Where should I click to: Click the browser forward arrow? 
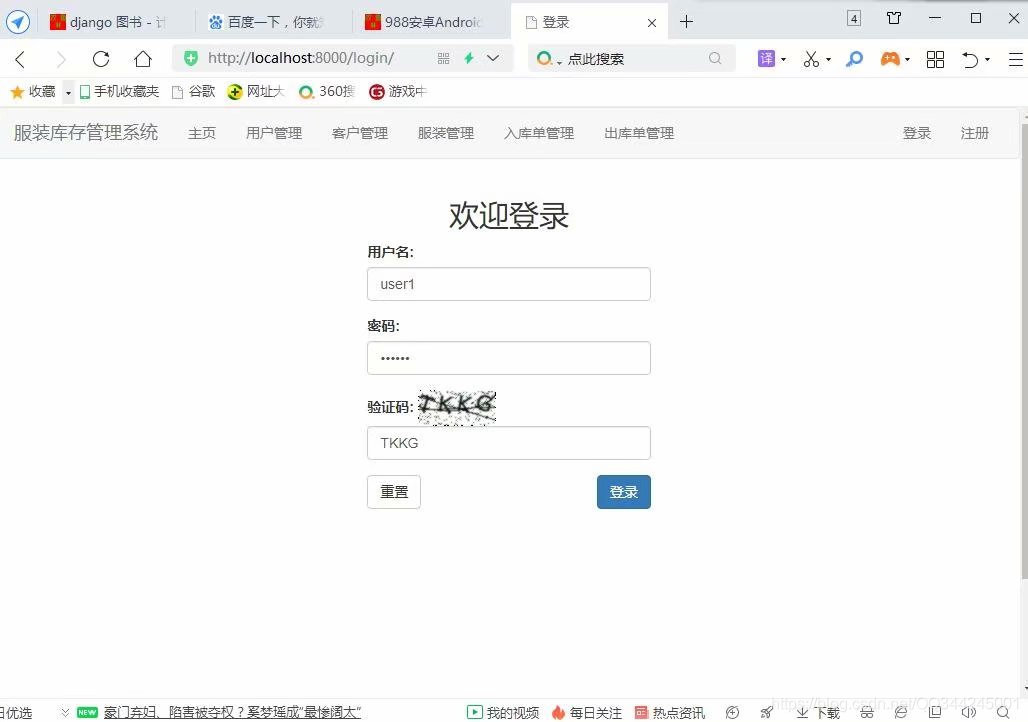(61, 60)
